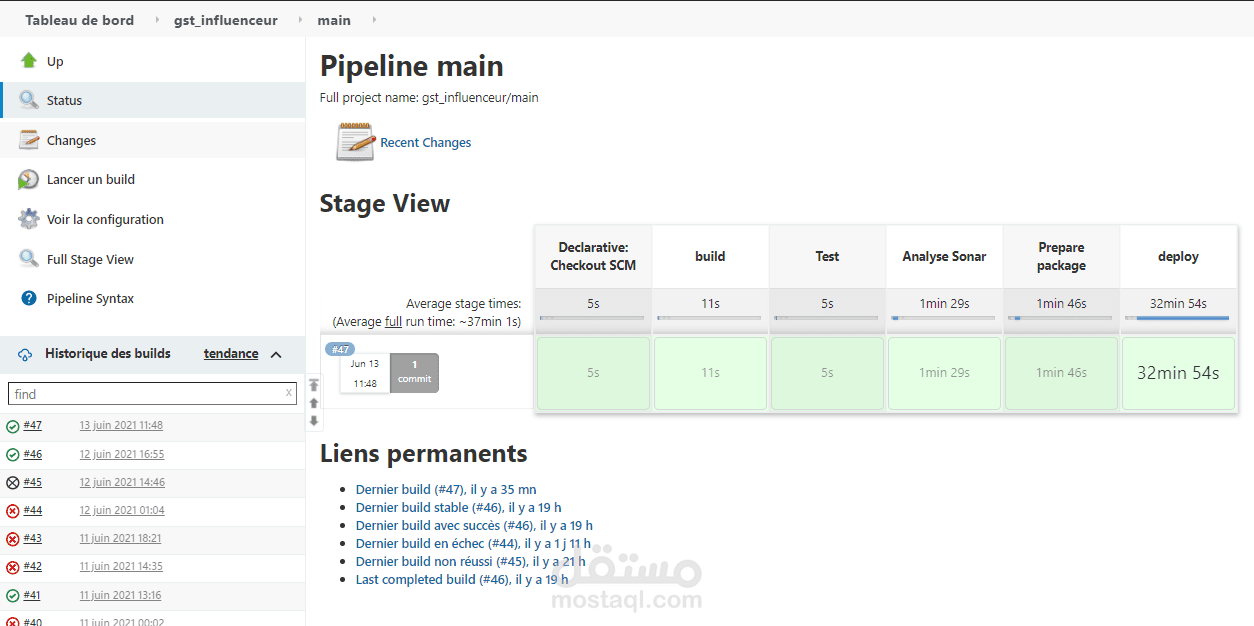Image resolution: width=1254 pixels, height=626 pixels.
Task: Click the Pipeline Syntax help icon
Action: click(x=29, y=298)
